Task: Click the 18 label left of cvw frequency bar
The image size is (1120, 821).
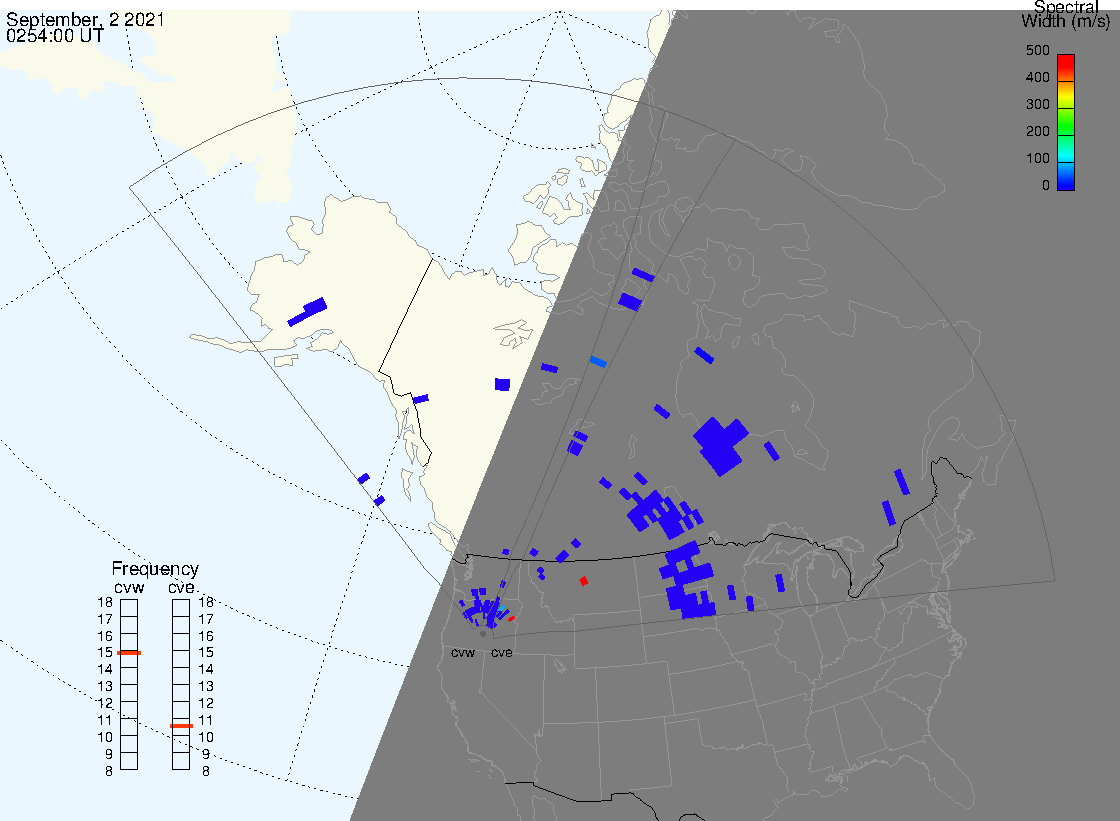Action: pyautogui.click(x=105, y=602)
